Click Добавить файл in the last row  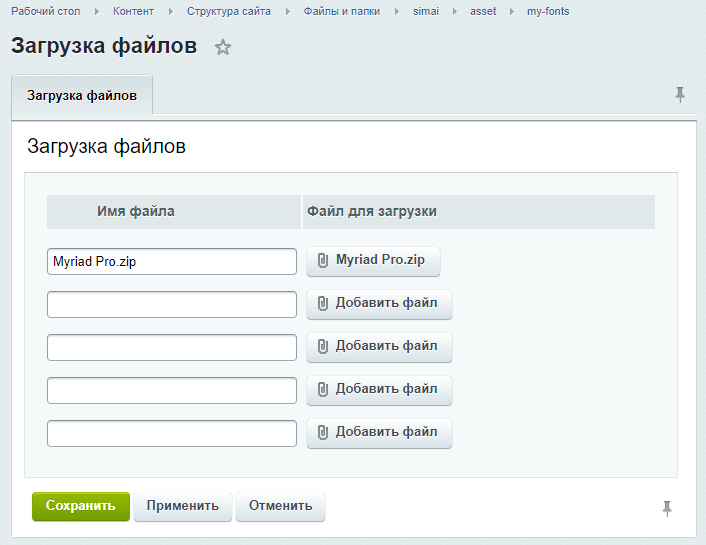tap(379, 433)
